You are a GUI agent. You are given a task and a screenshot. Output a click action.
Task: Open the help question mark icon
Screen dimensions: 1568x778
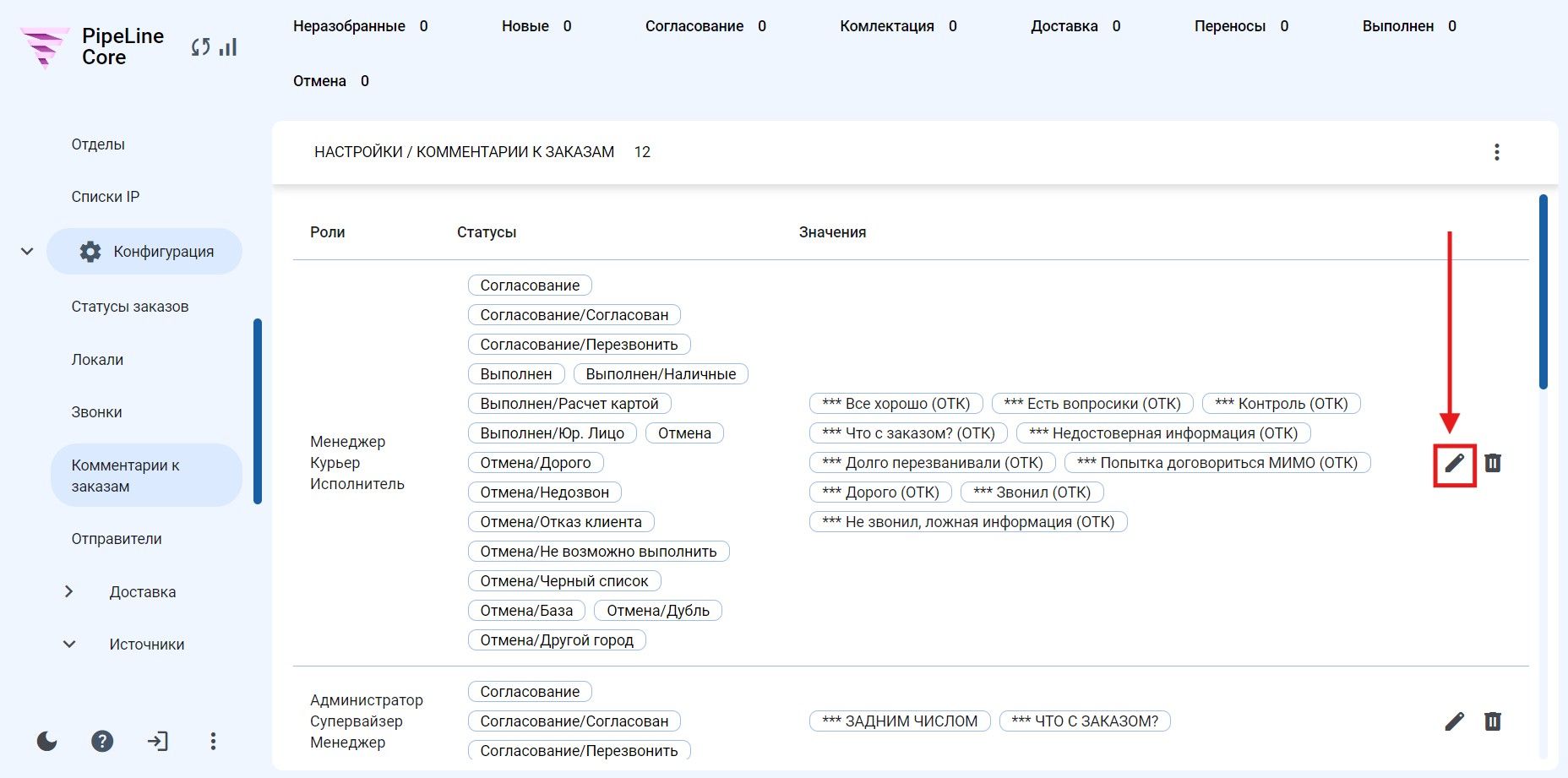pyautogui.click(x=102, y=742)
